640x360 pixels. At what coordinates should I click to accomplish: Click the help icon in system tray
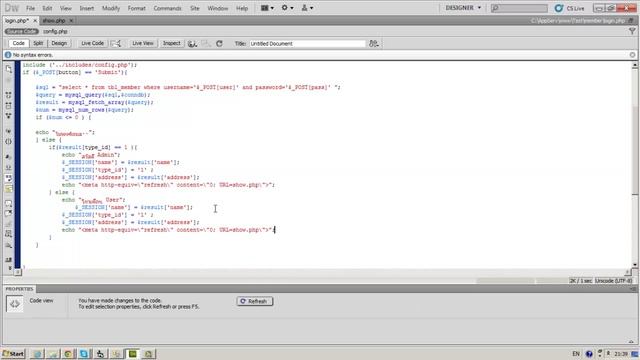point(589,354)
